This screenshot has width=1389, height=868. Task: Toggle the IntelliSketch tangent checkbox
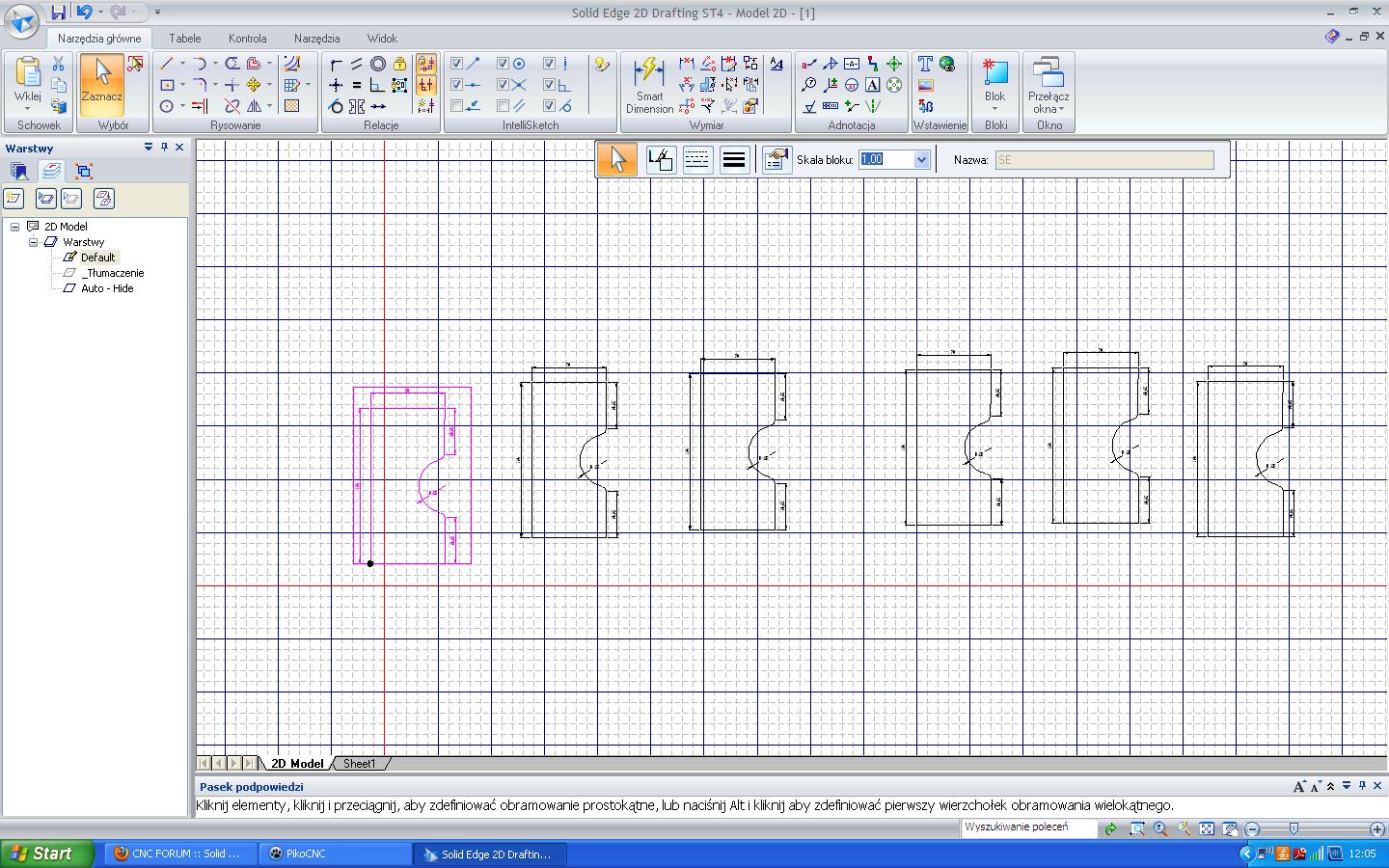(x=549, y=106)
